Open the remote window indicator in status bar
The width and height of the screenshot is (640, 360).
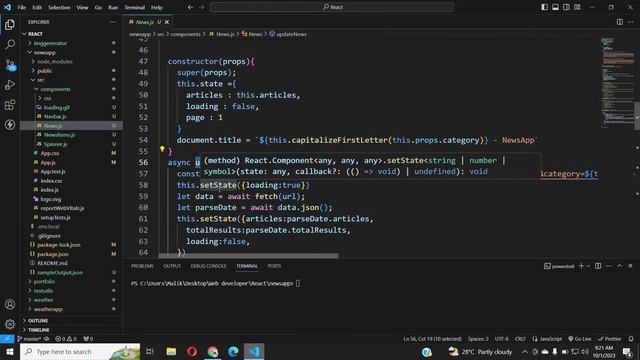coord(7,339)
